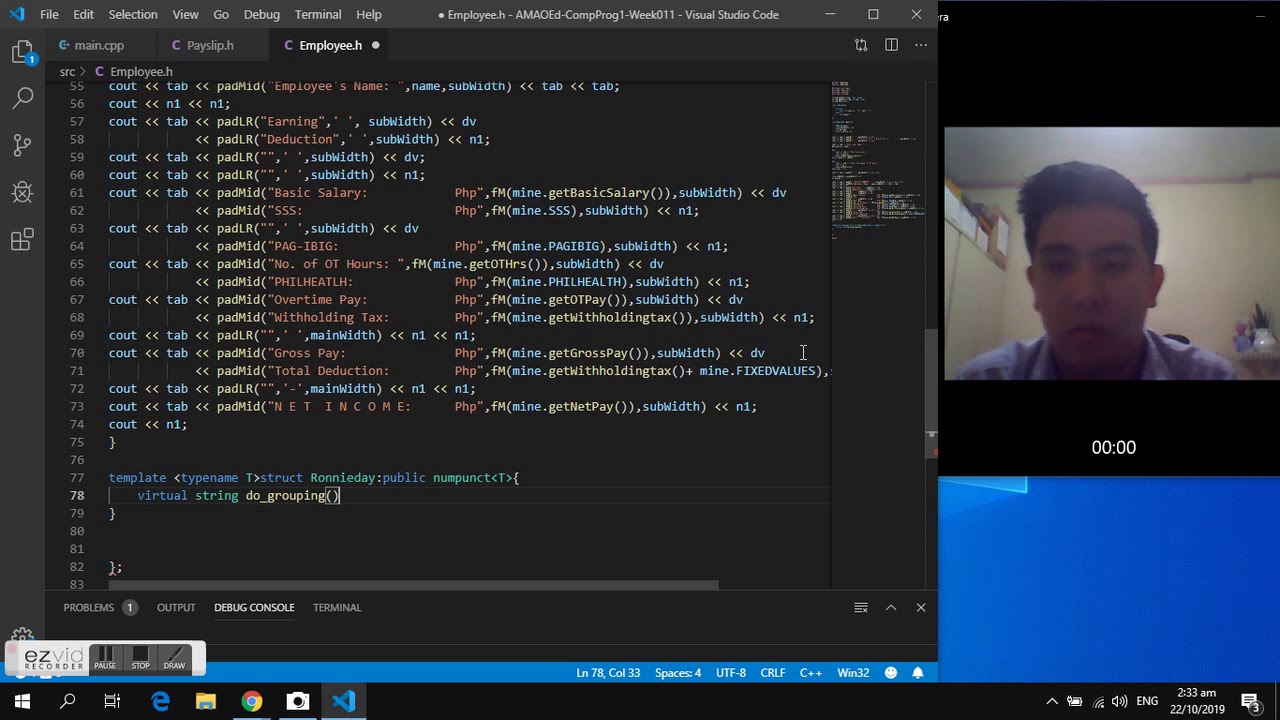Switch to the main.cpp tab
This screenshot has width=1280, height=720.
point(99,45)
